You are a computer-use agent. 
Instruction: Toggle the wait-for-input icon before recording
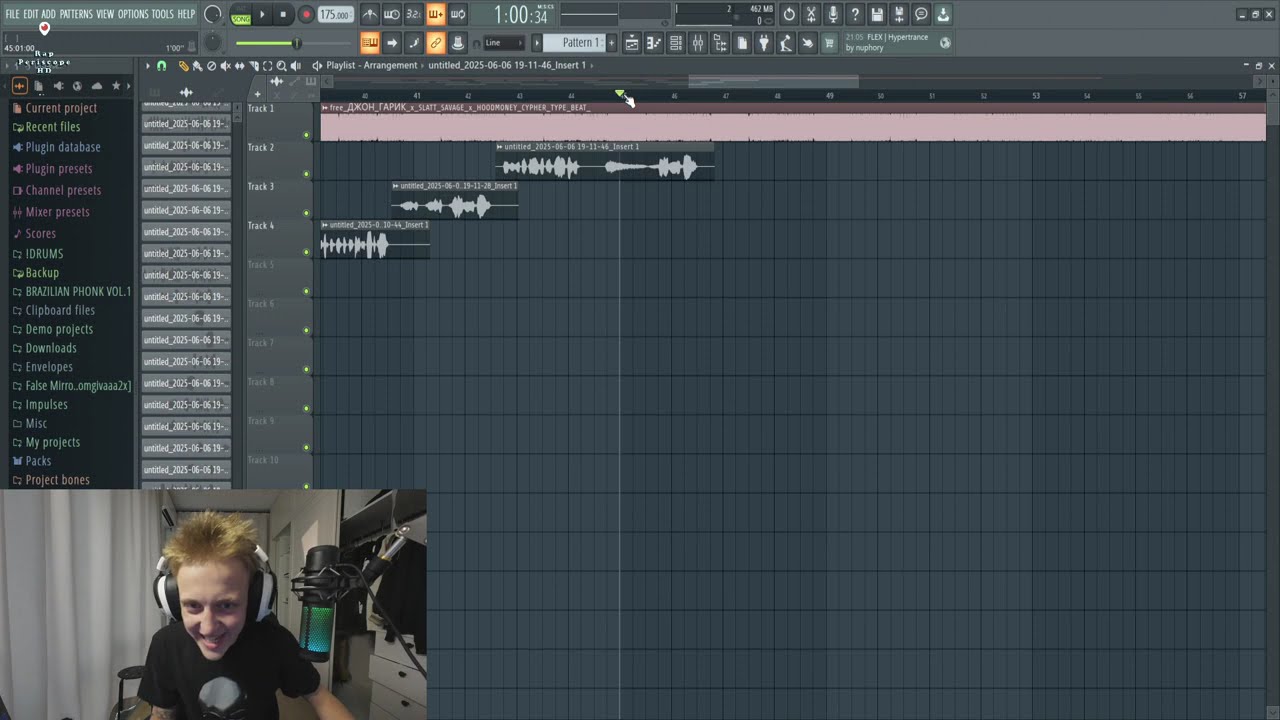click(392, 14)
